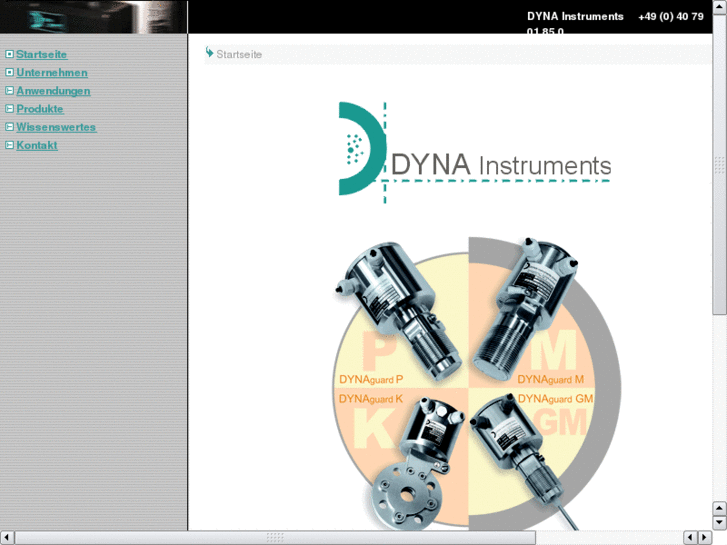
Task: Expand the Produkte menu icon
Action: [9, 109]
